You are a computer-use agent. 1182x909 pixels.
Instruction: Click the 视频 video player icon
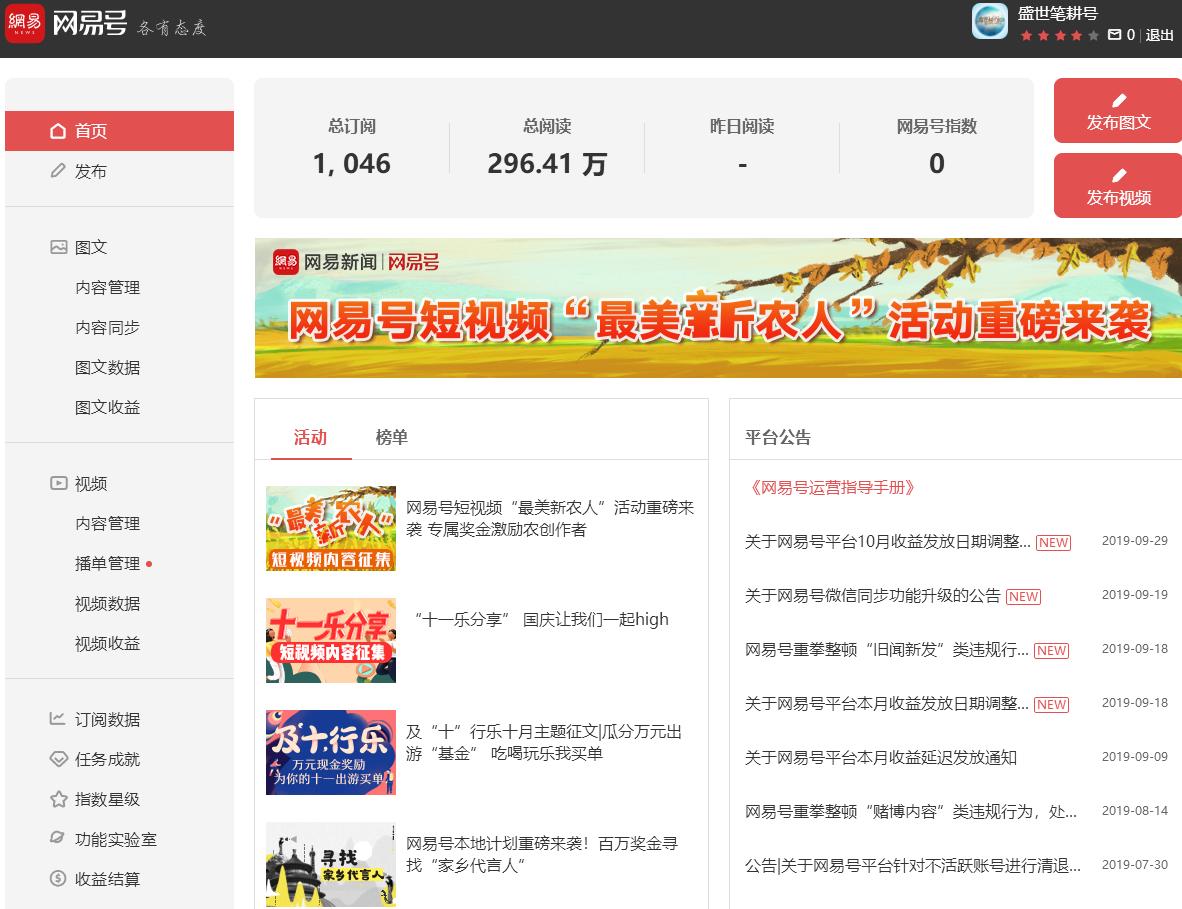58,483
